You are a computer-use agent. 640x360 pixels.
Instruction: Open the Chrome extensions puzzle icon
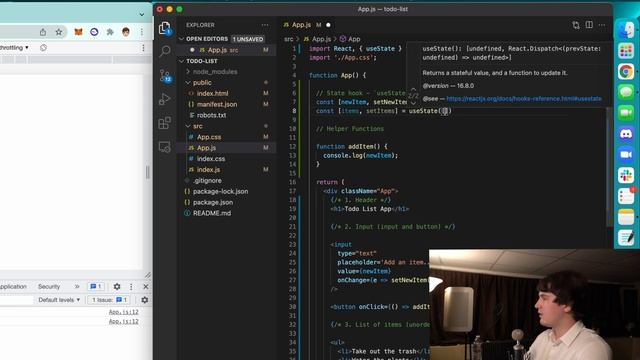(110, 32)
